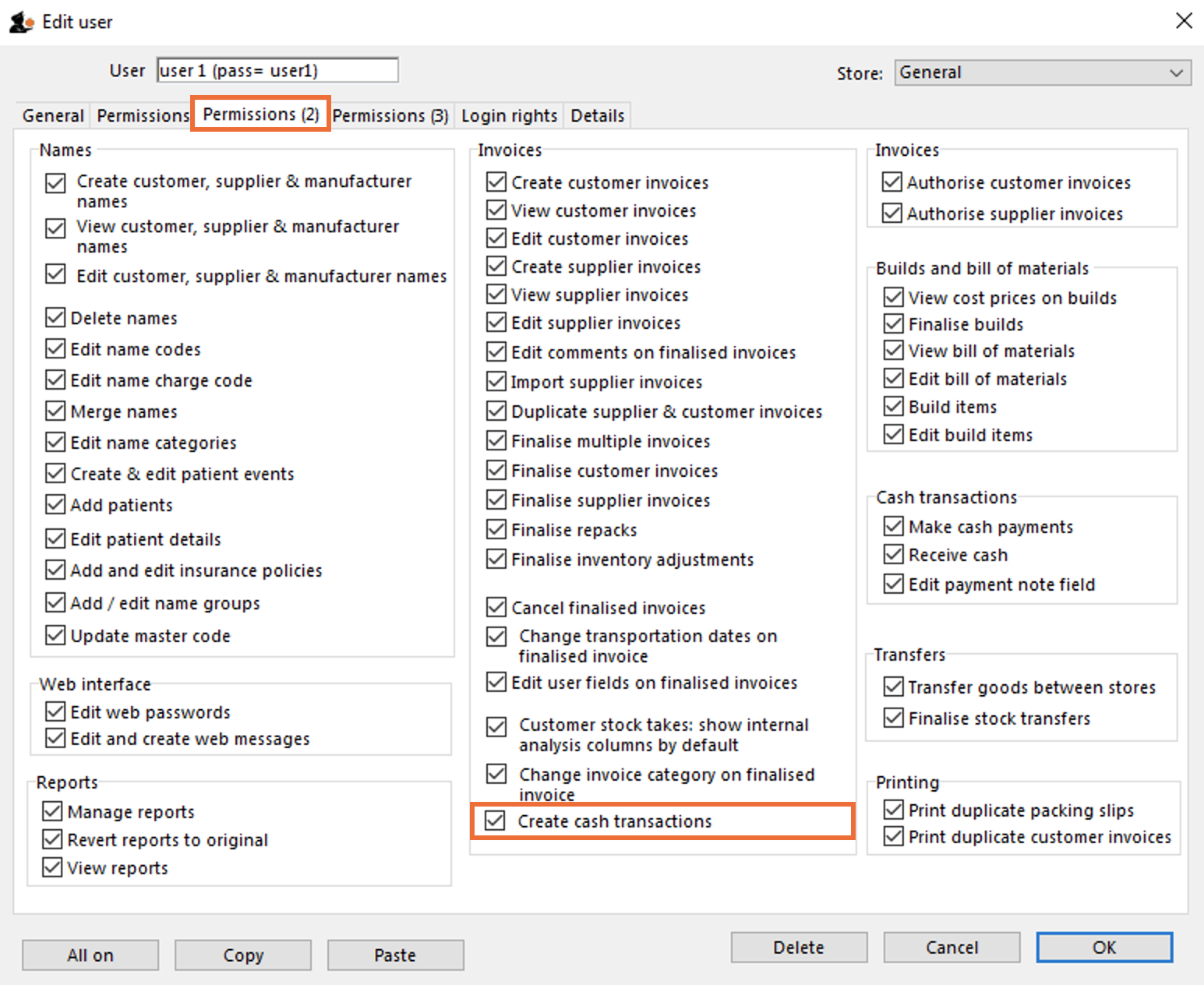Select the General tab
The width and height of the screenshot is (1204, 985).
point(53,115)
